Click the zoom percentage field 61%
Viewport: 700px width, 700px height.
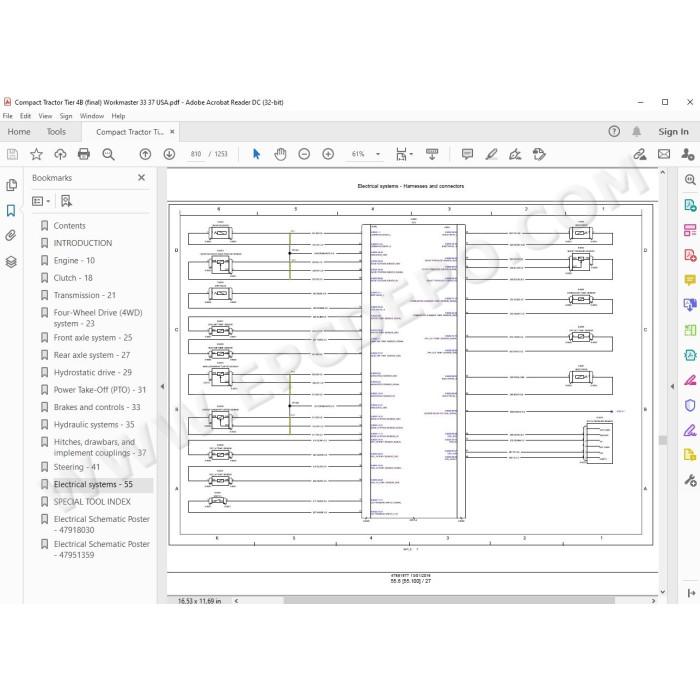pos(358,154)
